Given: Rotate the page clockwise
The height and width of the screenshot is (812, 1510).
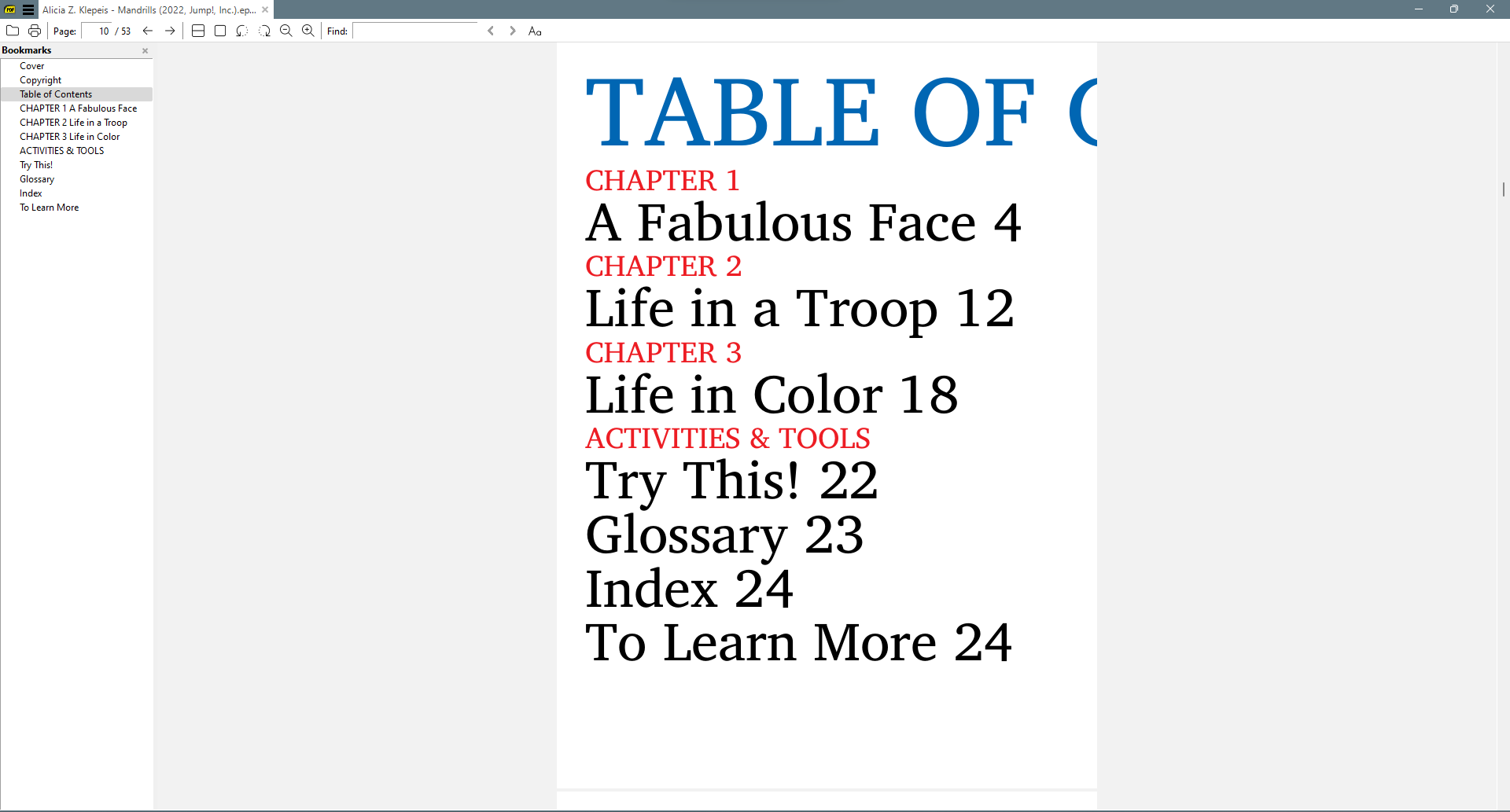Looking at the screenshot, I should point(265,31).
